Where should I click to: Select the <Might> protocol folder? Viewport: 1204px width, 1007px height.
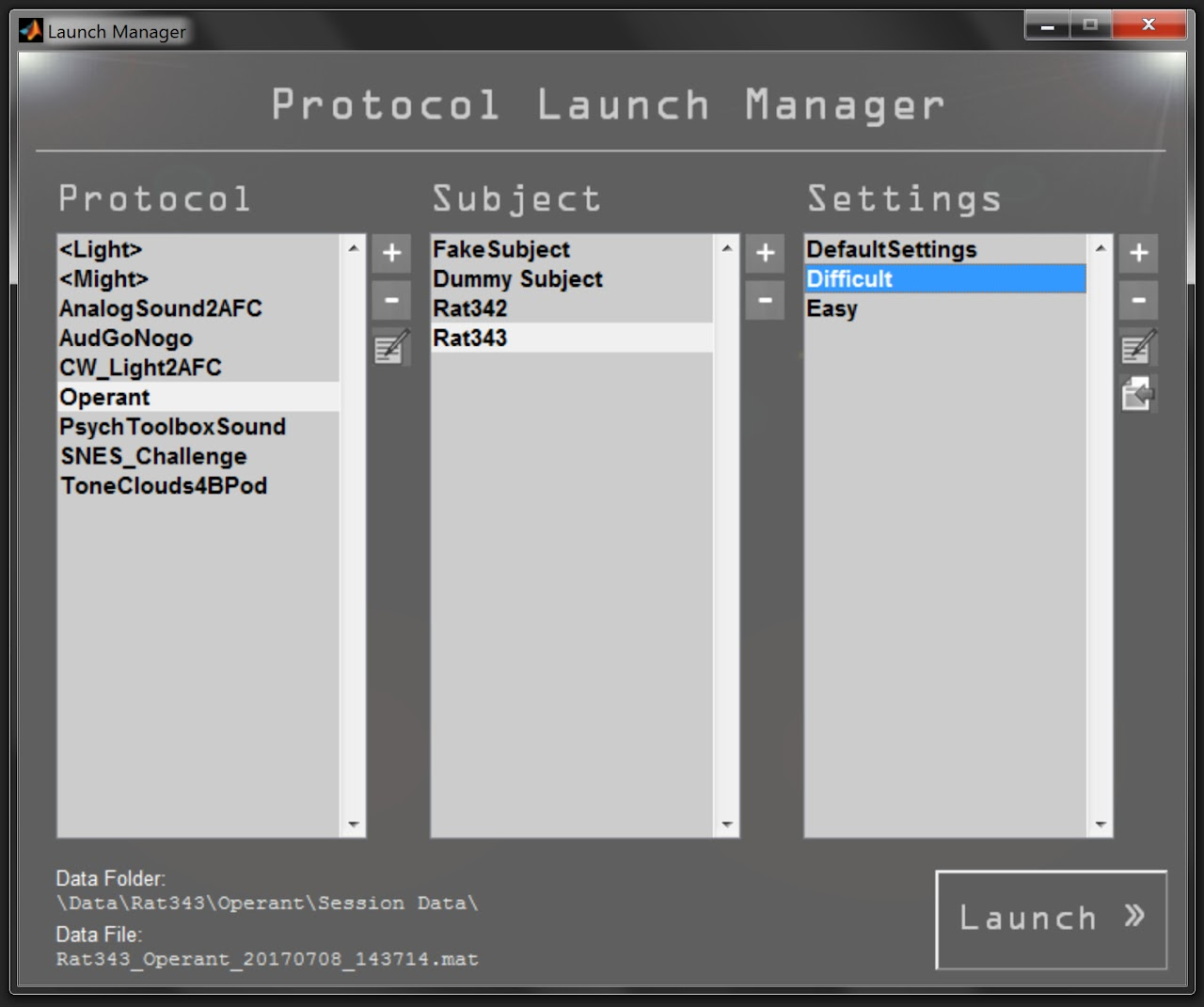pyautogui.click(x=198, y=279)
